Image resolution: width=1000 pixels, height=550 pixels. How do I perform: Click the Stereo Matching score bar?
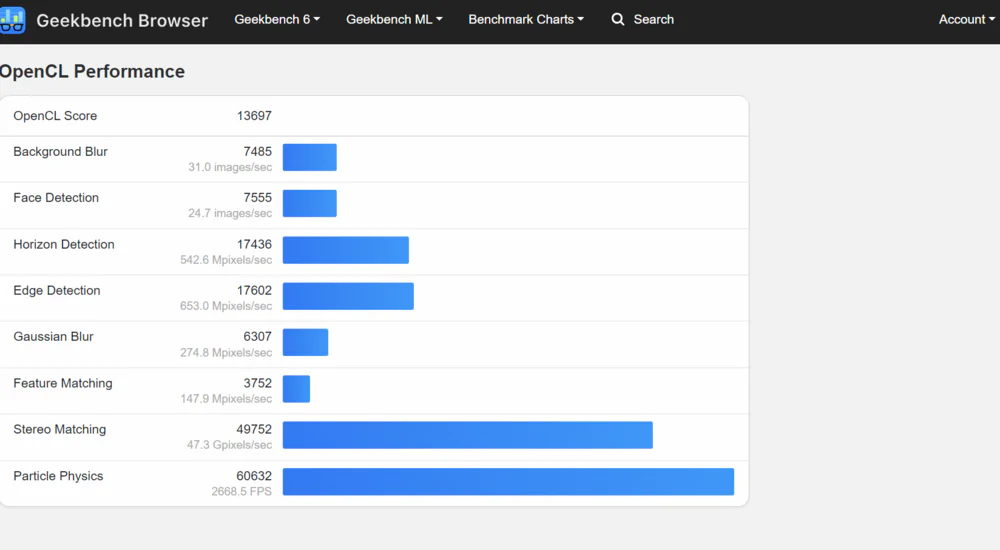coord(467,435)
